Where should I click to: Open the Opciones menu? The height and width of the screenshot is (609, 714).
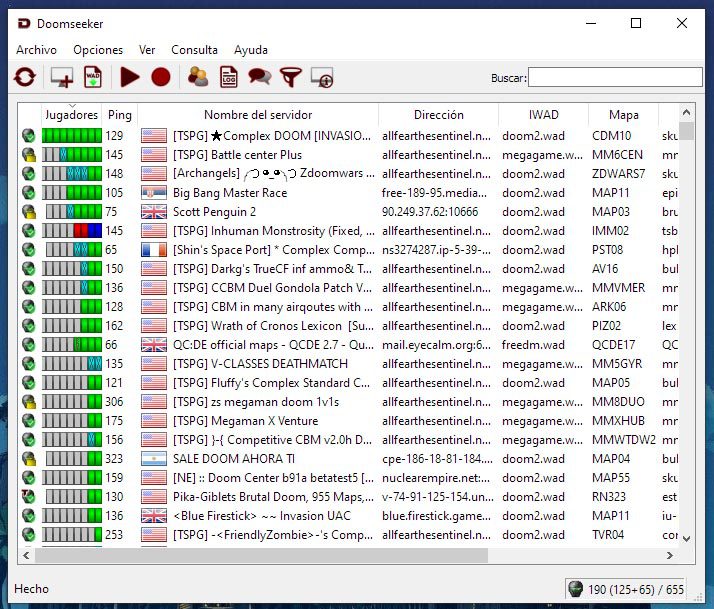(x=98, y=50)
